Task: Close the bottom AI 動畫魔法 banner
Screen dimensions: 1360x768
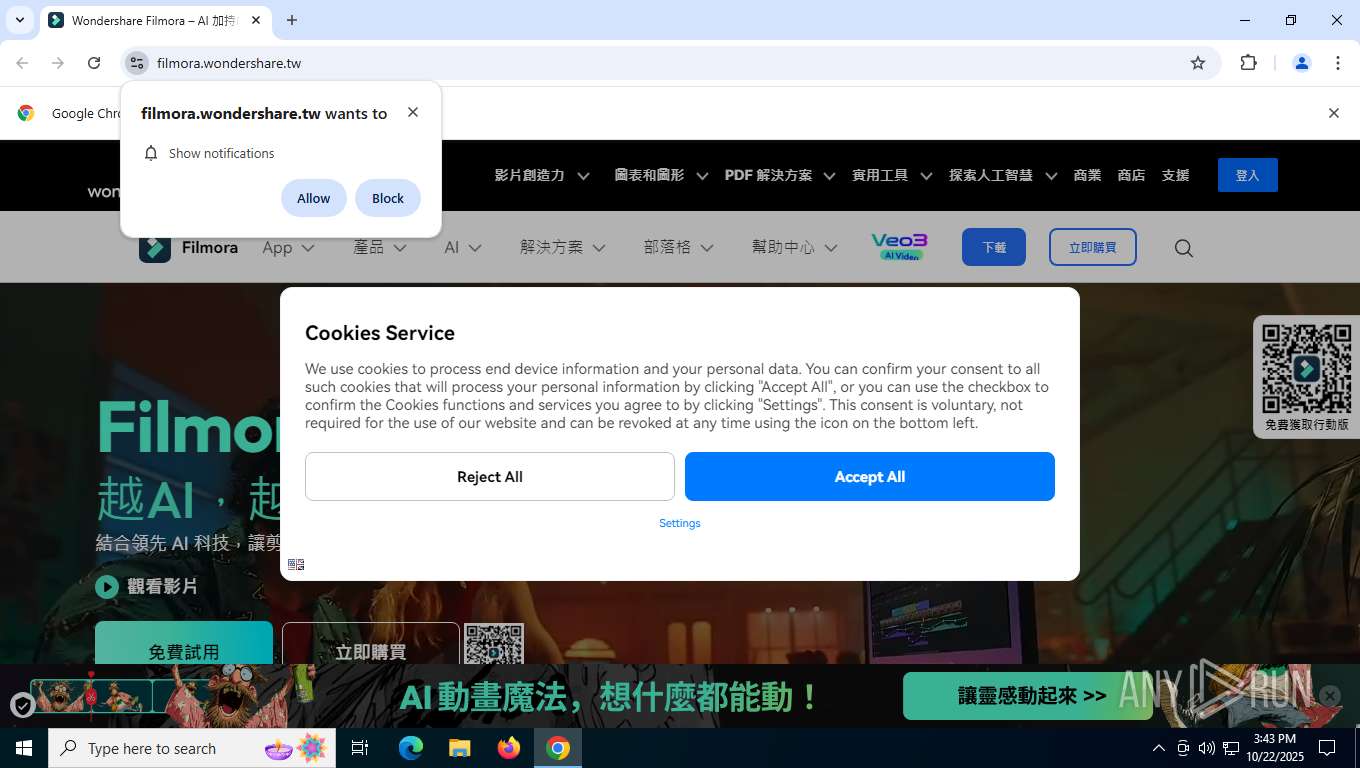Action: point(1329,695)
